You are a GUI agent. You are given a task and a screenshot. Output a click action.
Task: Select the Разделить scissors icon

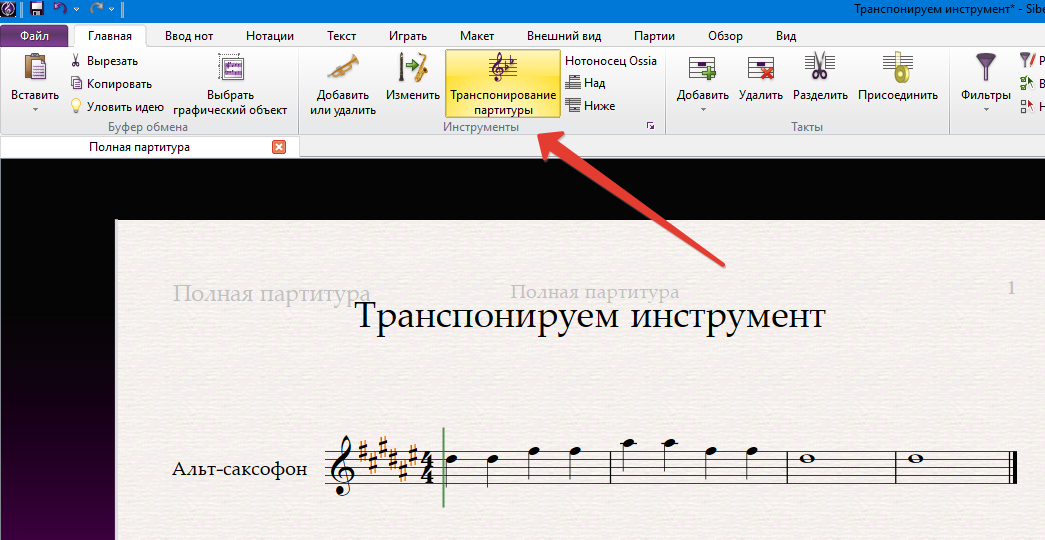pyautogui.click(x=820, y=68)
